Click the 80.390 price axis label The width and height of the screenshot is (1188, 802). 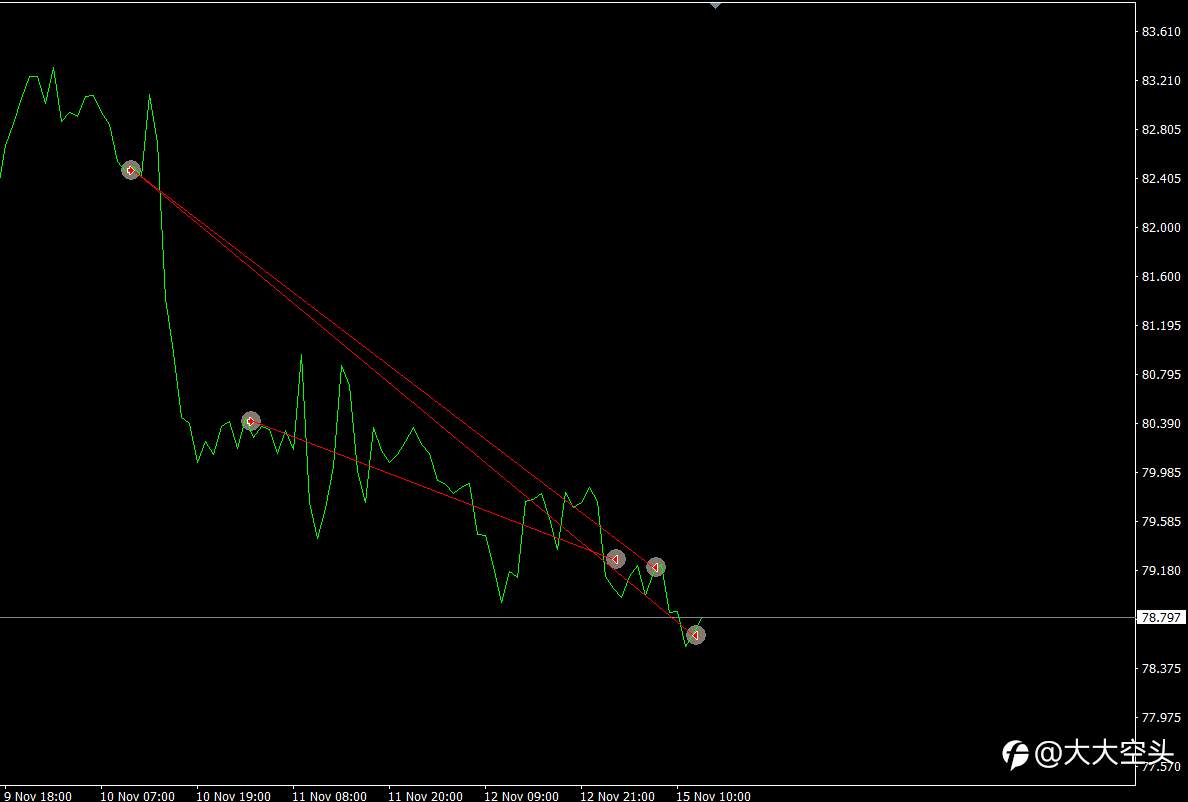pos(1161,423)
